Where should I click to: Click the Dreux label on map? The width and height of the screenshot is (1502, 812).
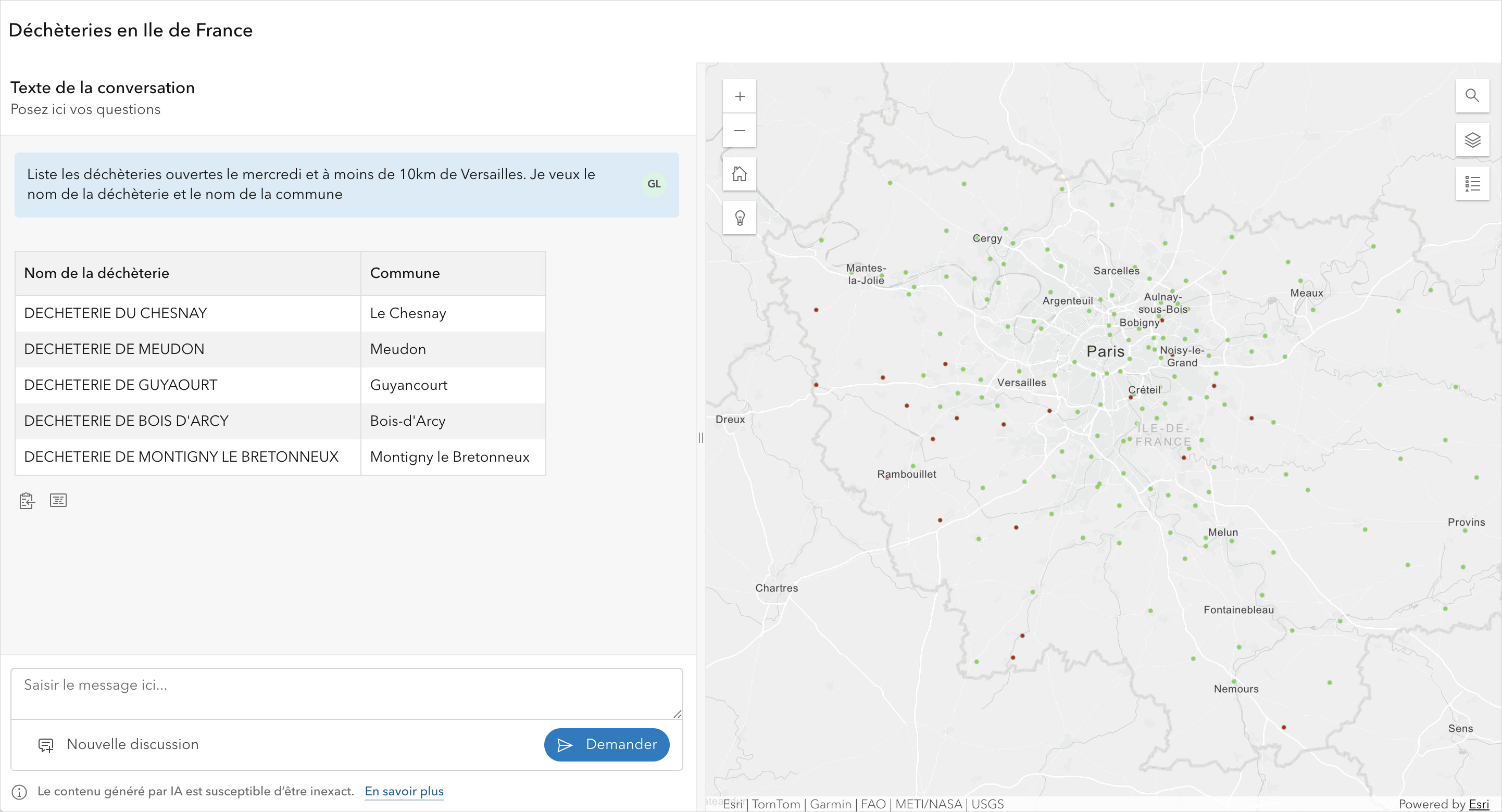coord(730,420)
